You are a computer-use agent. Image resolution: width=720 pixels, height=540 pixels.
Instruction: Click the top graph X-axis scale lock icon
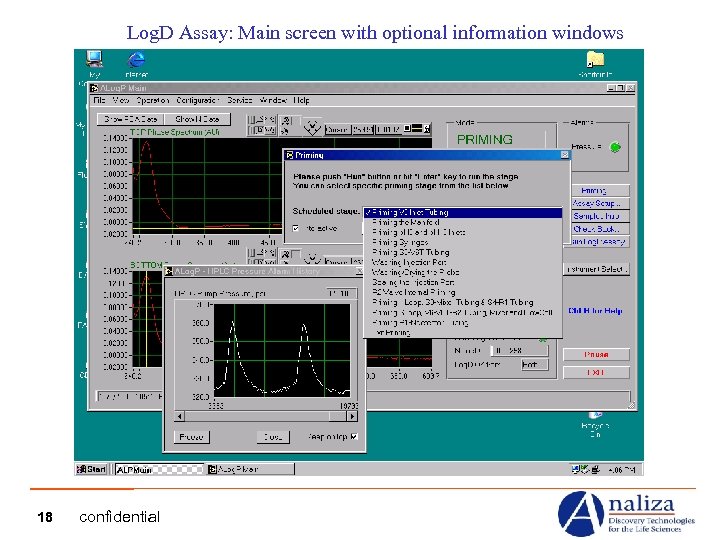click(252, 120)
